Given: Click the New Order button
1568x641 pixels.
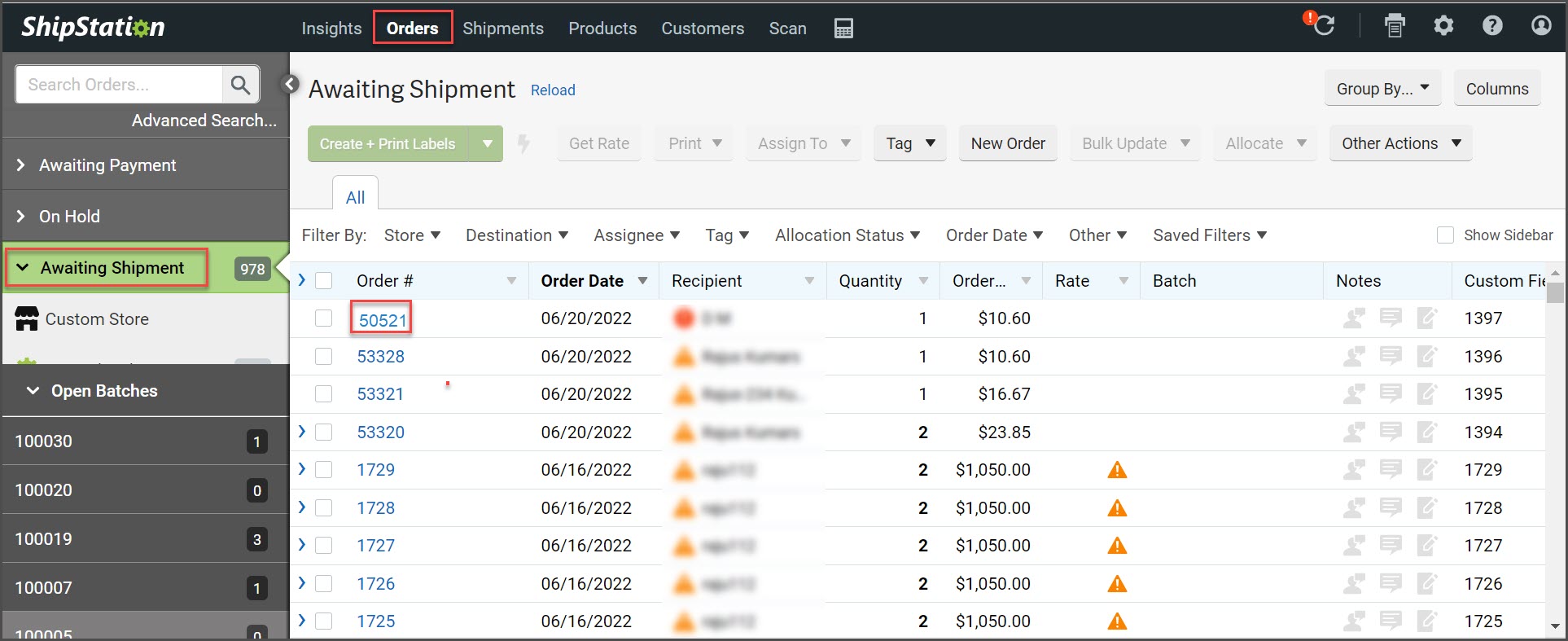Looking at the screenshot, I should pos(1008,143).
